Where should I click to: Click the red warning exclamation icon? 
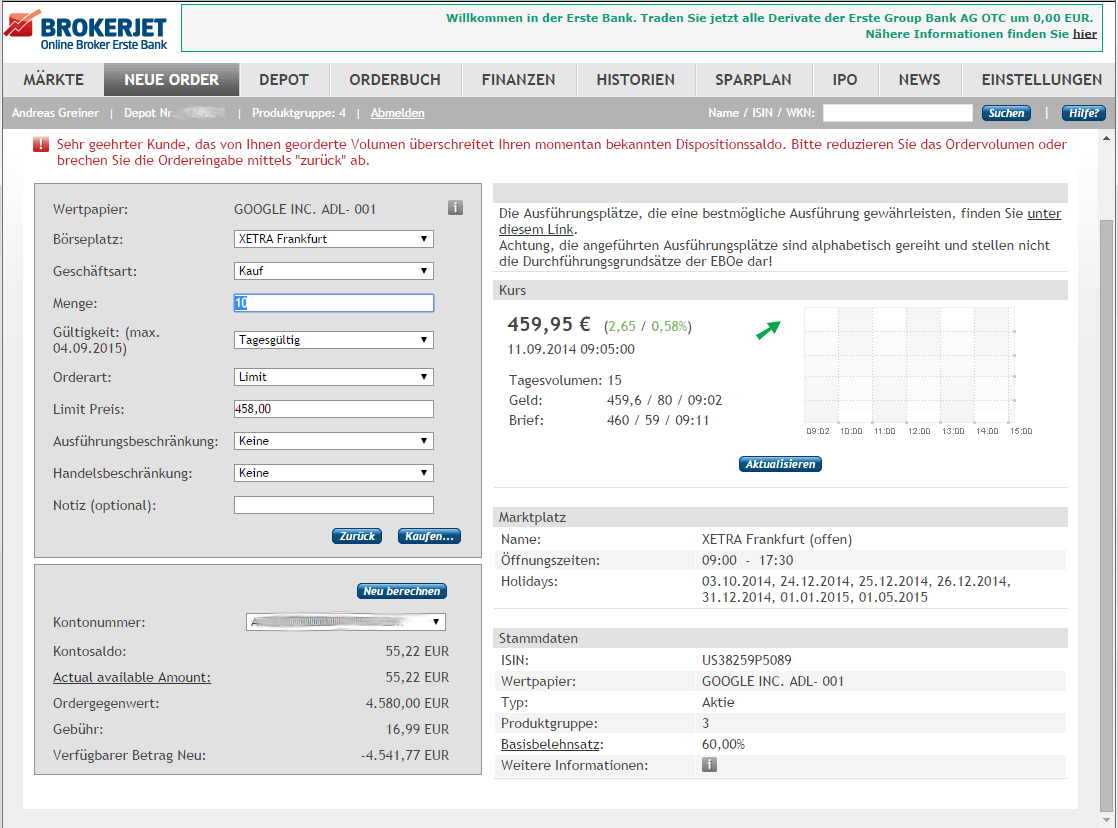[x=41, y=145]
